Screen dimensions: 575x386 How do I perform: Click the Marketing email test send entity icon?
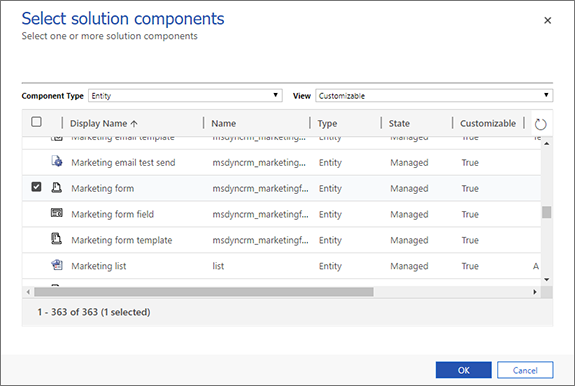point(56,161)
